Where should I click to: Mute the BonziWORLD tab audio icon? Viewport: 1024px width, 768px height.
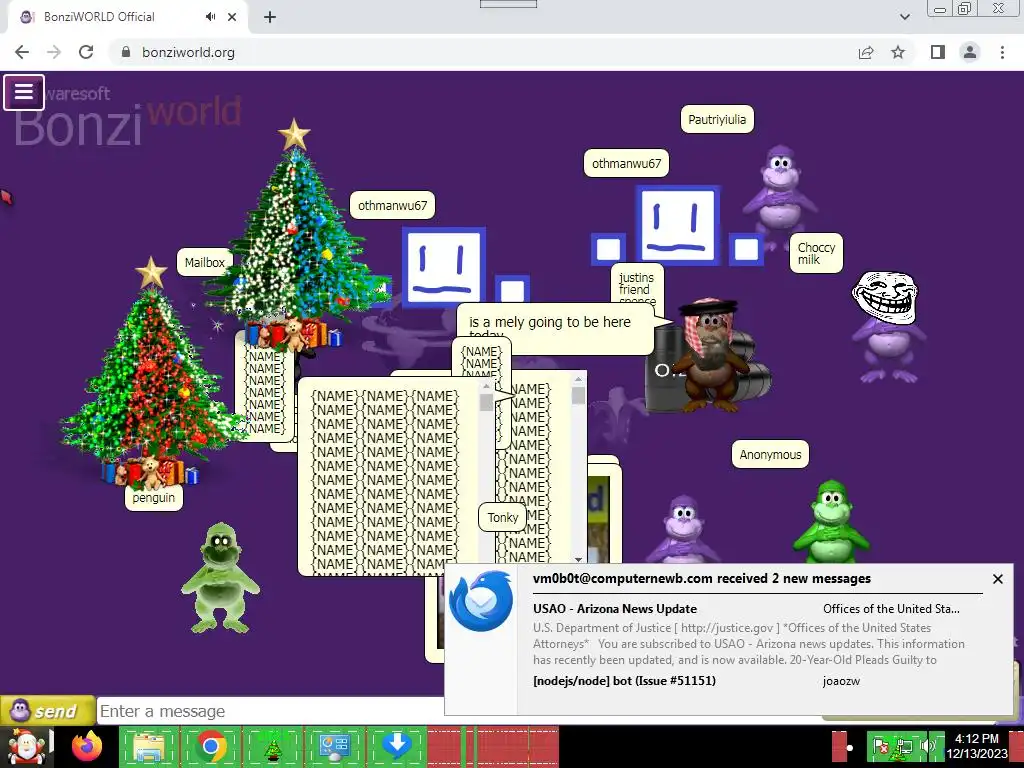(x=210, y=17)
